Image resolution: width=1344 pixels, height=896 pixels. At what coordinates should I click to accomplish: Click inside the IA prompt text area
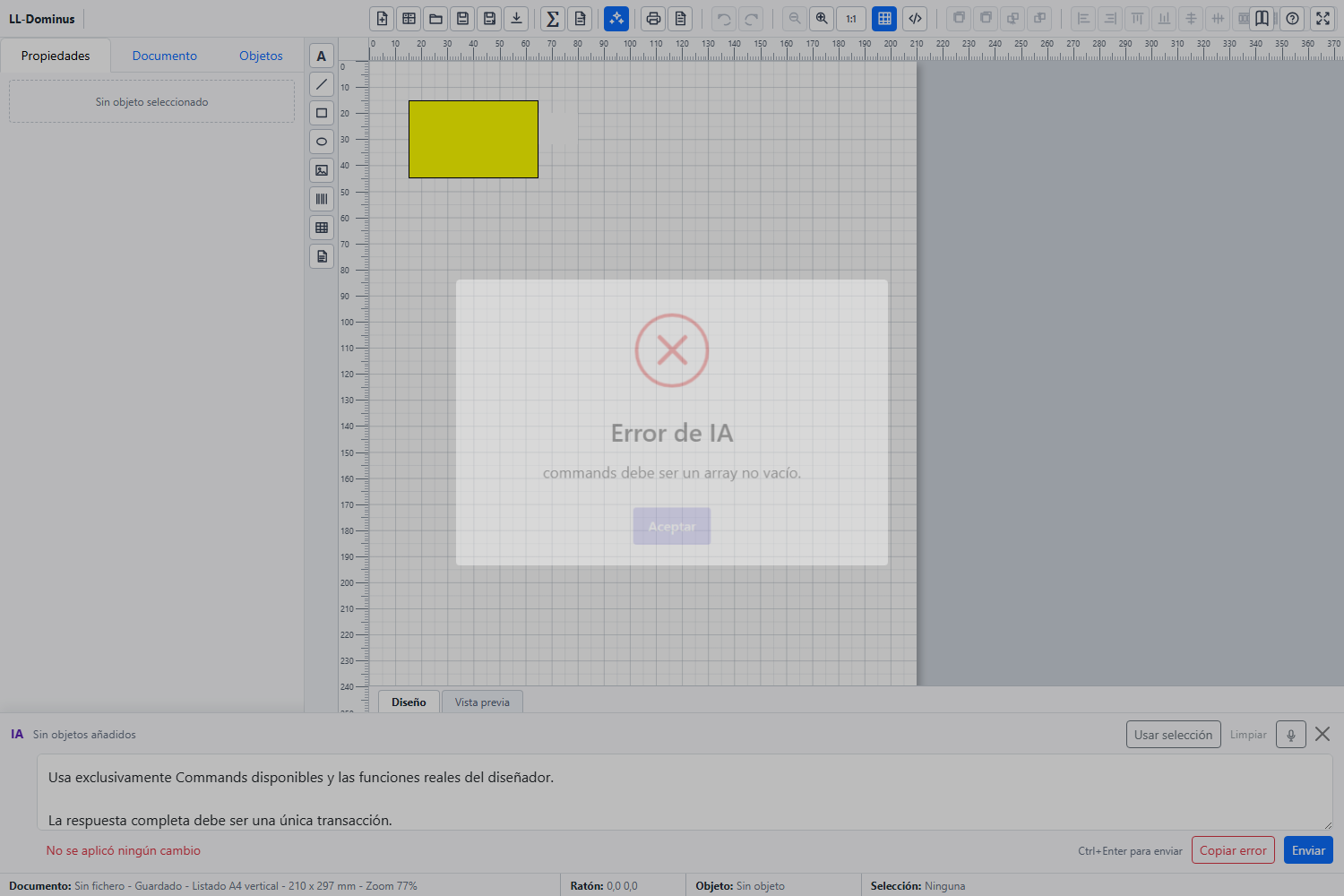(685, 792)
